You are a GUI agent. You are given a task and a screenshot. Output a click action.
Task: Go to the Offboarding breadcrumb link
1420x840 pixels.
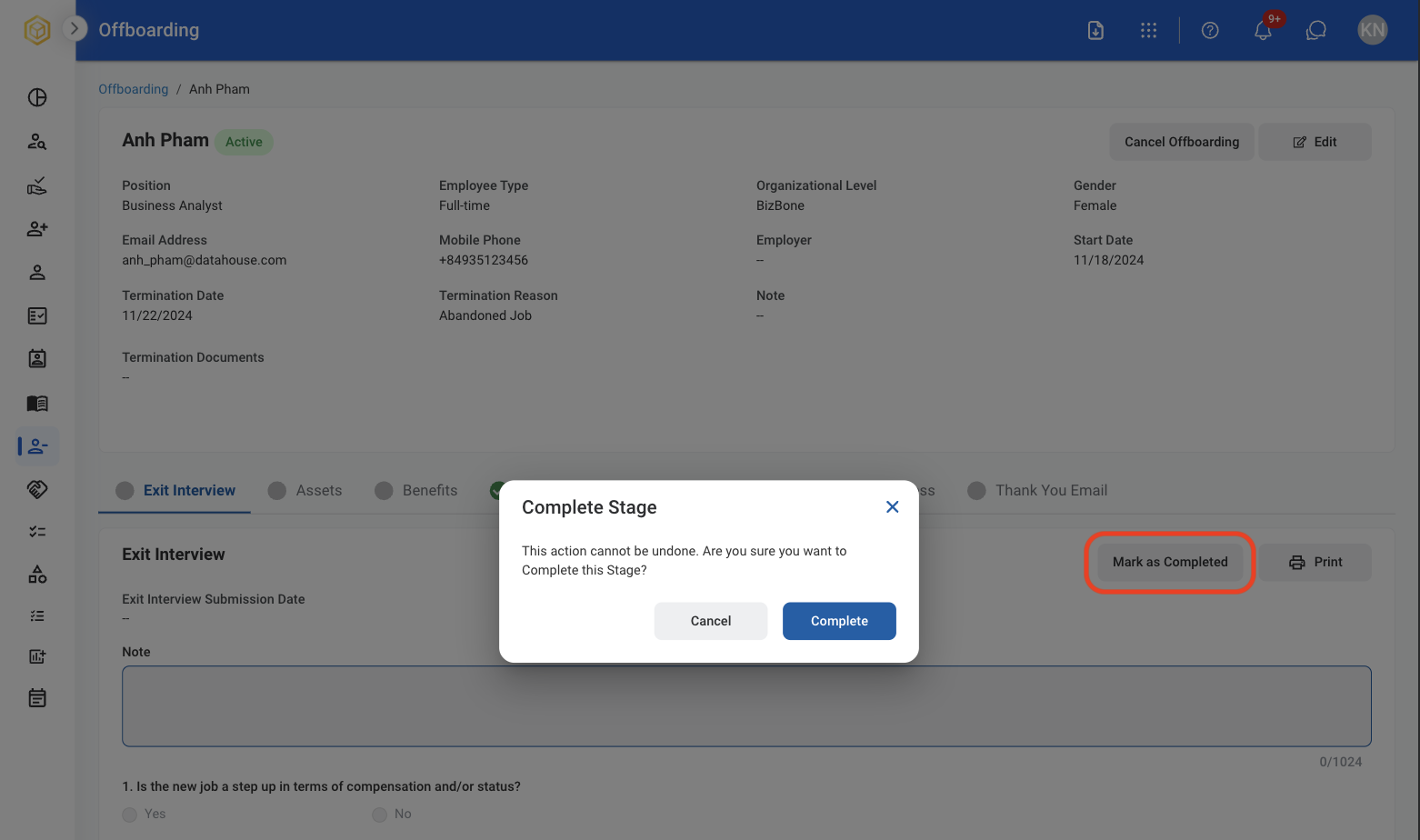[134, 89]
